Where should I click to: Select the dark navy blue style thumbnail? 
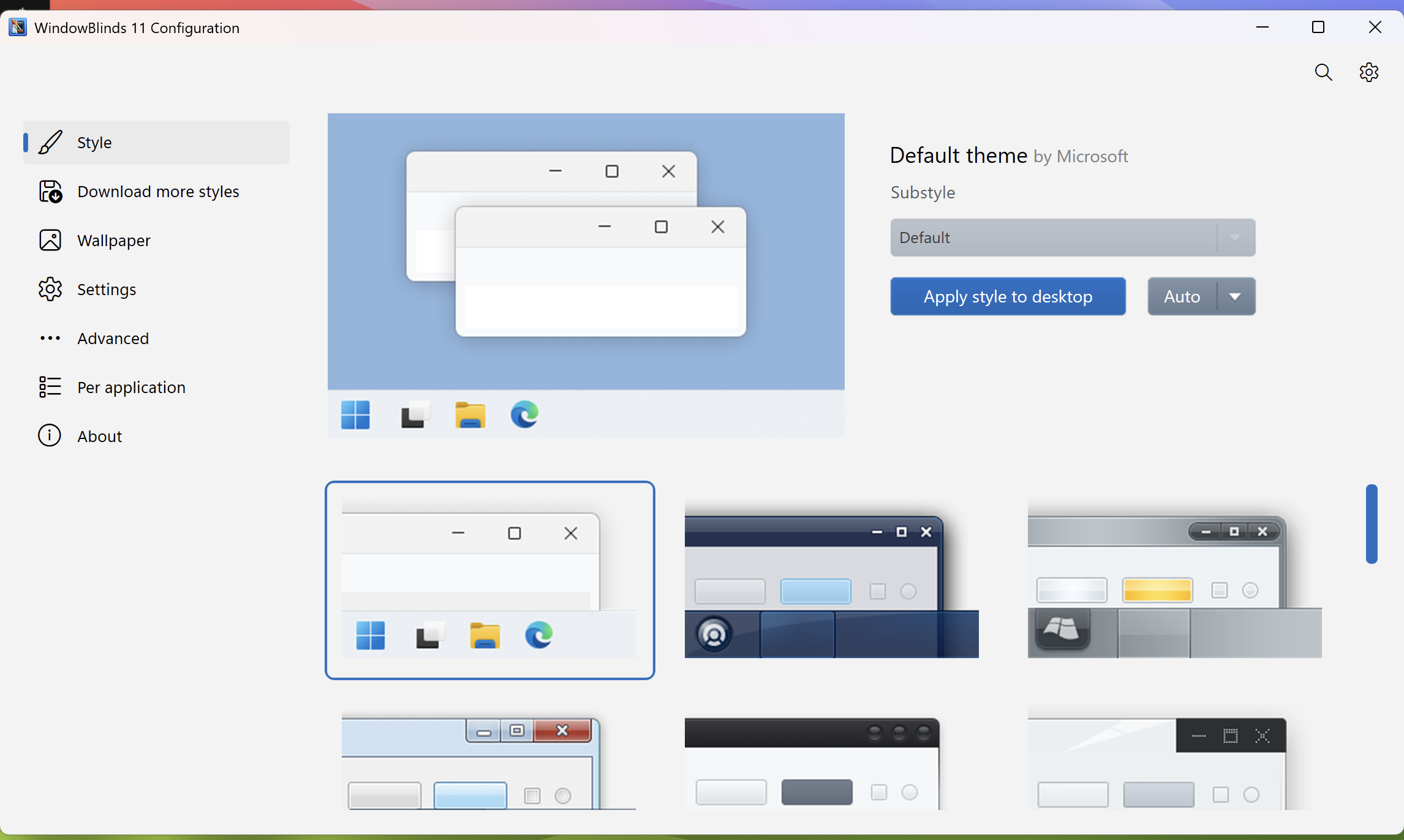tap(831, 580)
